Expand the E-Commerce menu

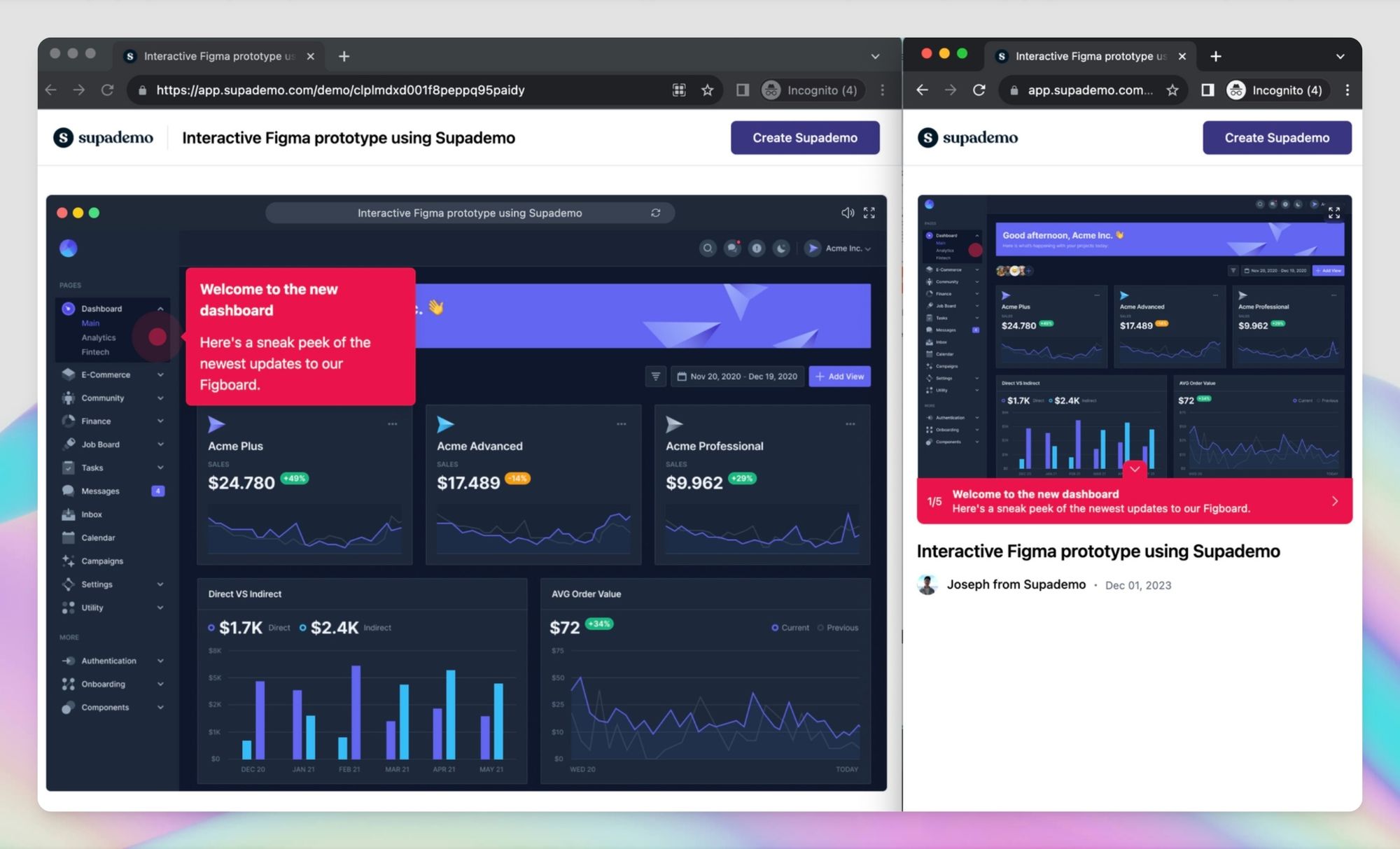[160, 374]
